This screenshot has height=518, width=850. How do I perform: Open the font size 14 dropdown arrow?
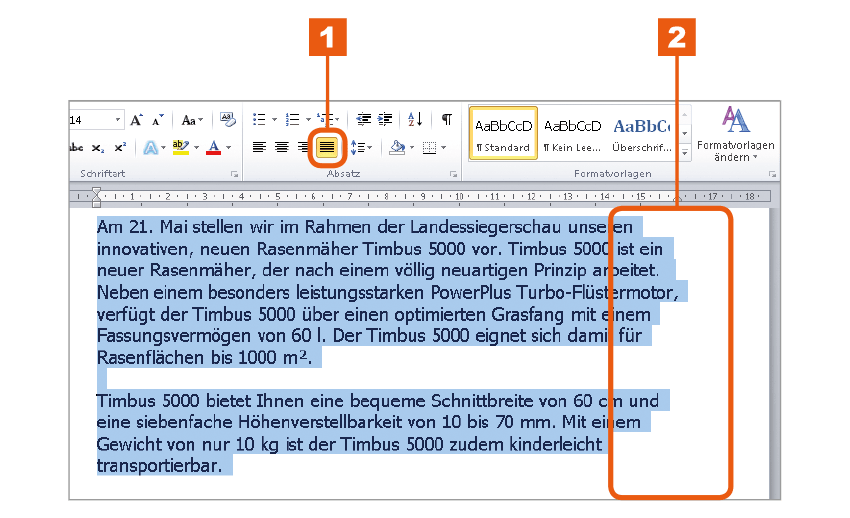[118, 120]
